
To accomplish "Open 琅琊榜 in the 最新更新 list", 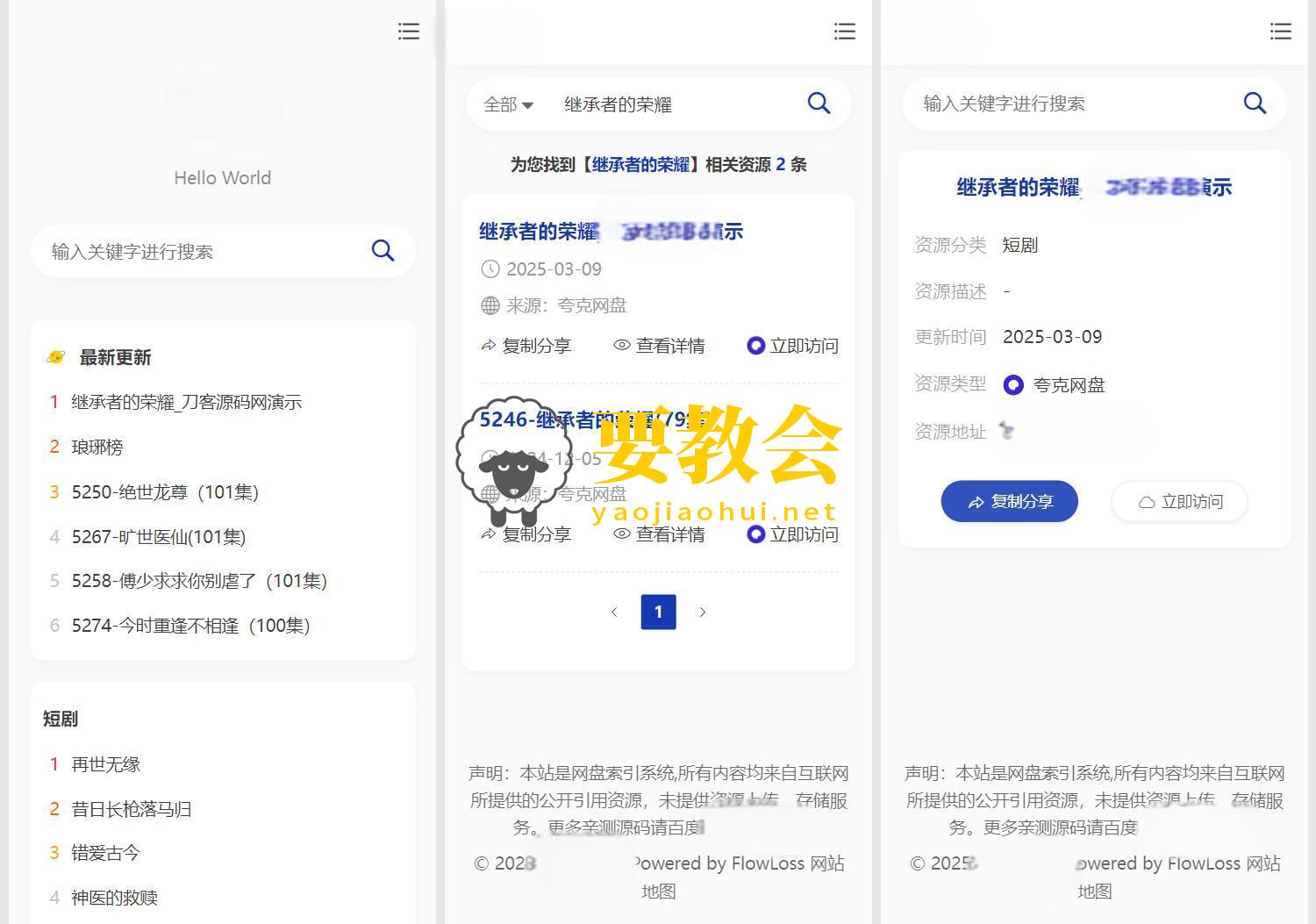I will [97, 448].
